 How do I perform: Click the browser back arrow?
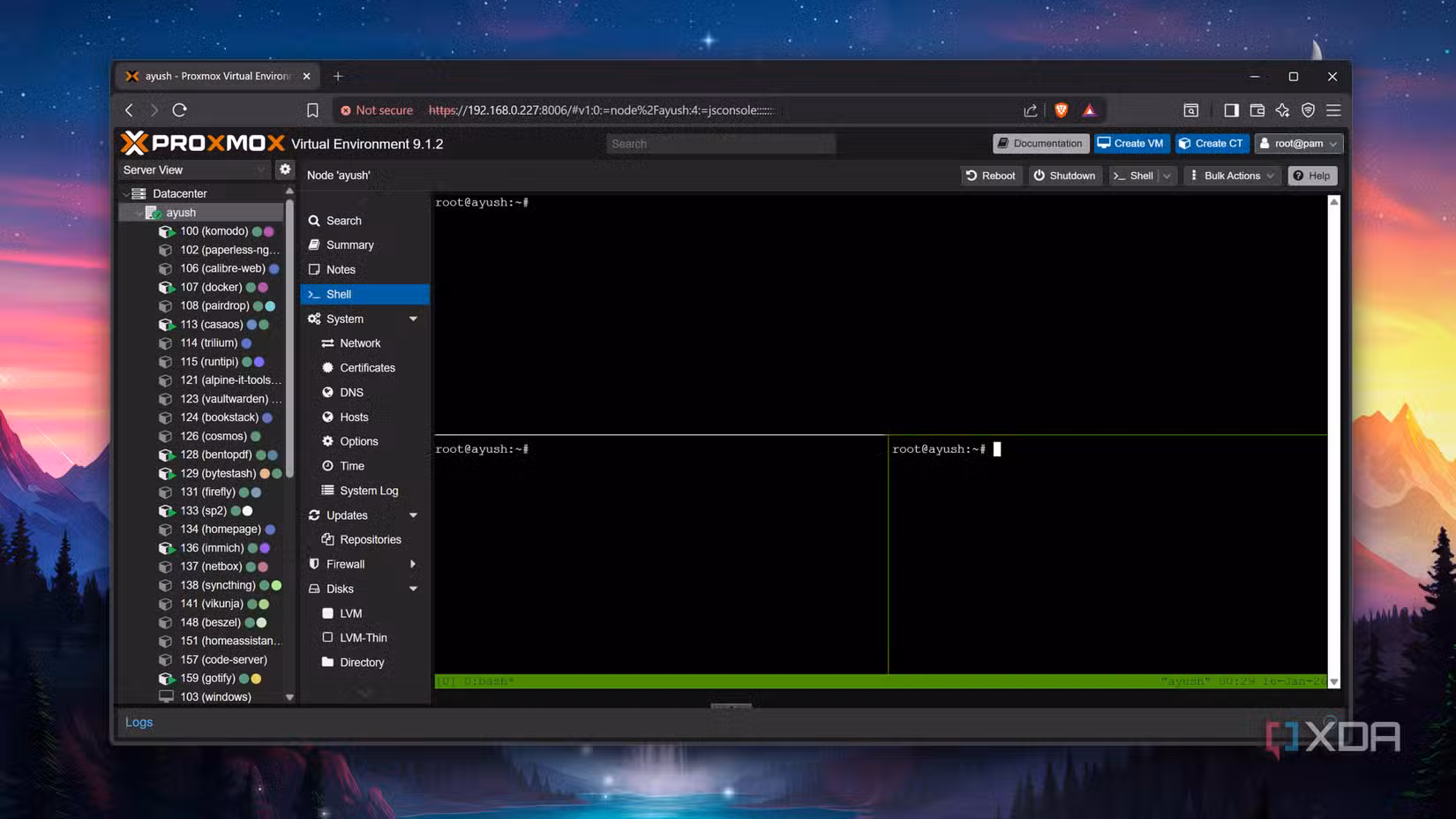[130, 110]
